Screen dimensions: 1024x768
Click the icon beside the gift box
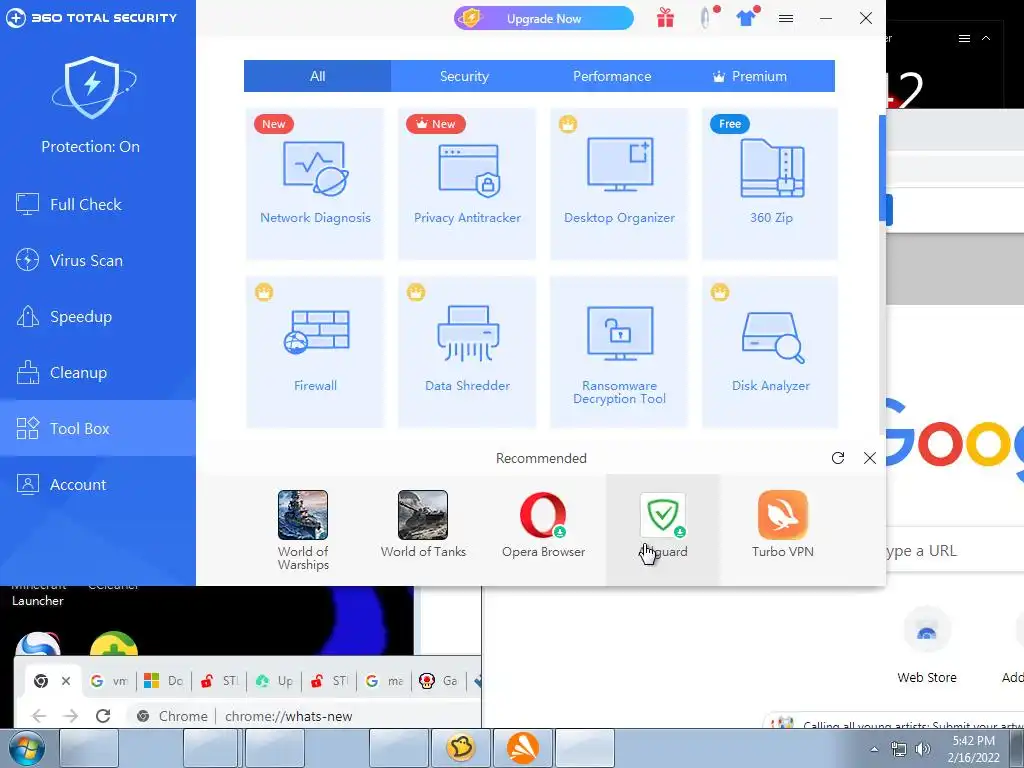pos(705,18)
